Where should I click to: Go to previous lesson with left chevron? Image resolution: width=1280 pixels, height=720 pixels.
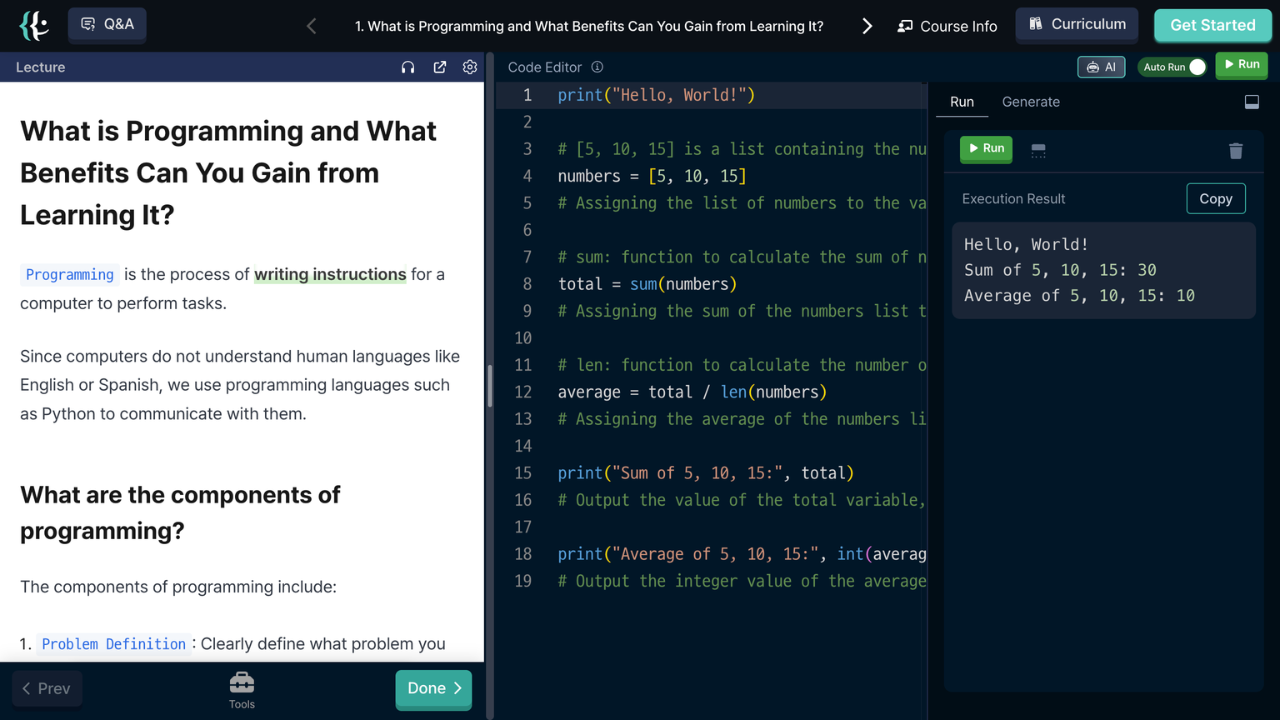point(311,26)
